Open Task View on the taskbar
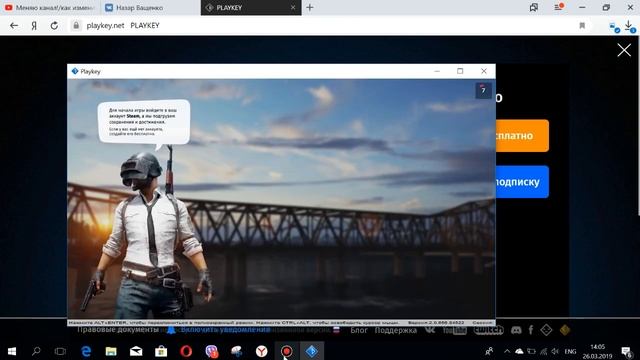Image resolution: width=640 pixels, height=360 pixels. [60, 351]
